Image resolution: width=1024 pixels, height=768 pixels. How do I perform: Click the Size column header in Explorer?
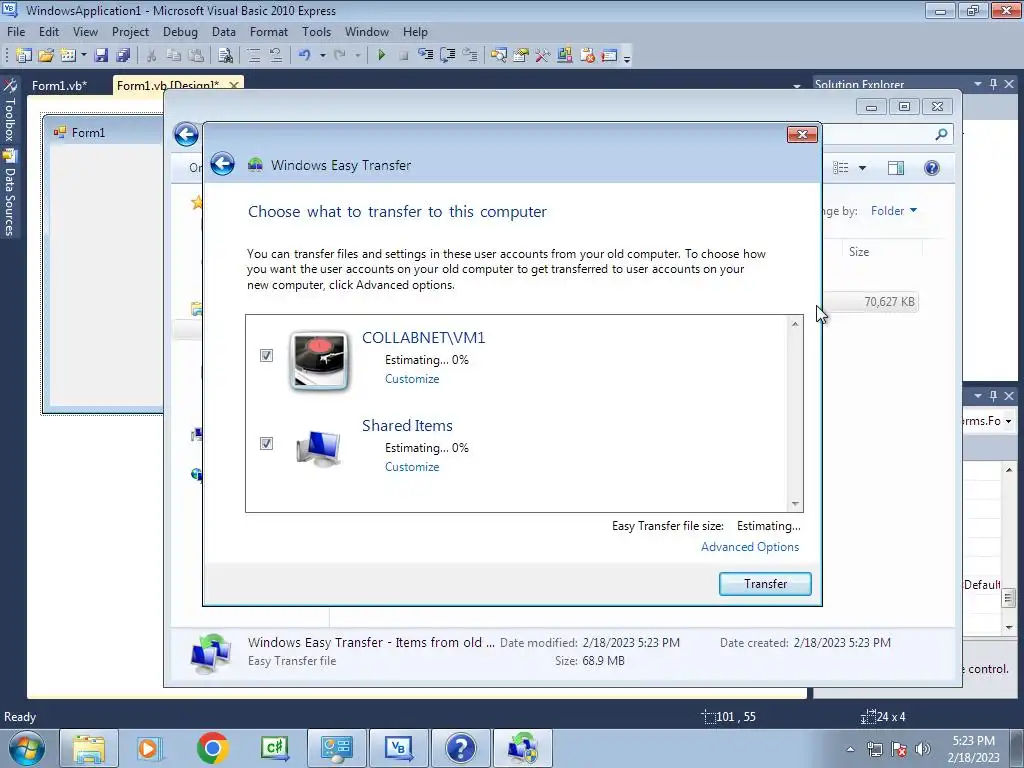click(859, 252)
